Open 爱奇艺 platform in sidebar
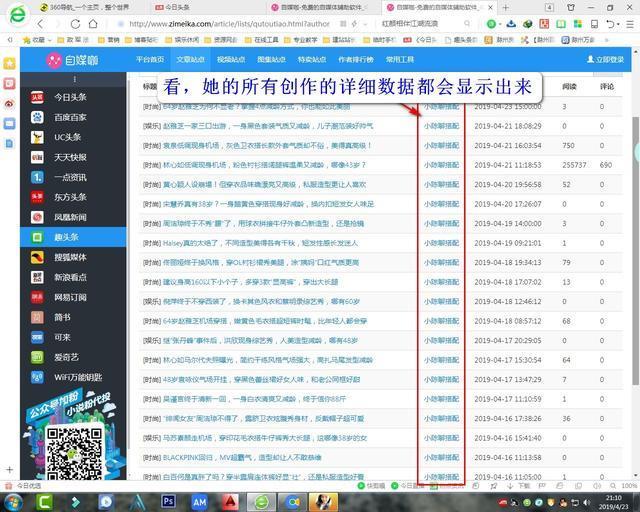This screenshot has height=512, width=640. point(67,357)
